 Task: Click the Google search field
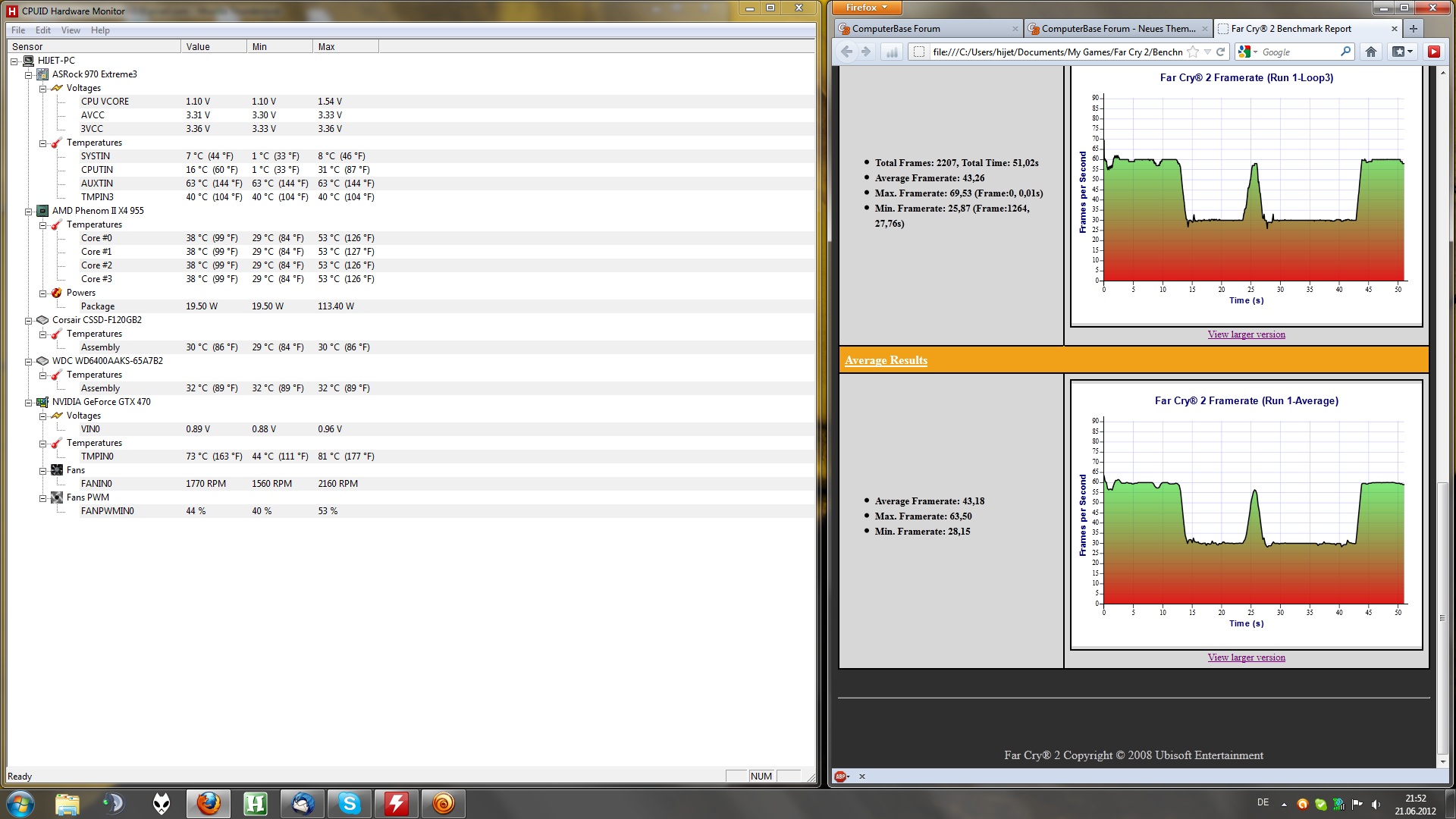[x=1297, y=52]
